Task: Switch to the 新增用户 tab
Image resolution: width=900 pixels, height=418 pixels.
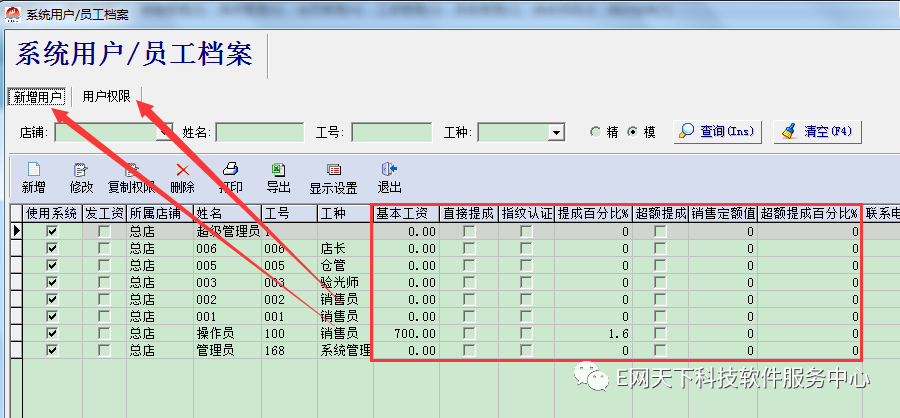Action: point(38,97)
